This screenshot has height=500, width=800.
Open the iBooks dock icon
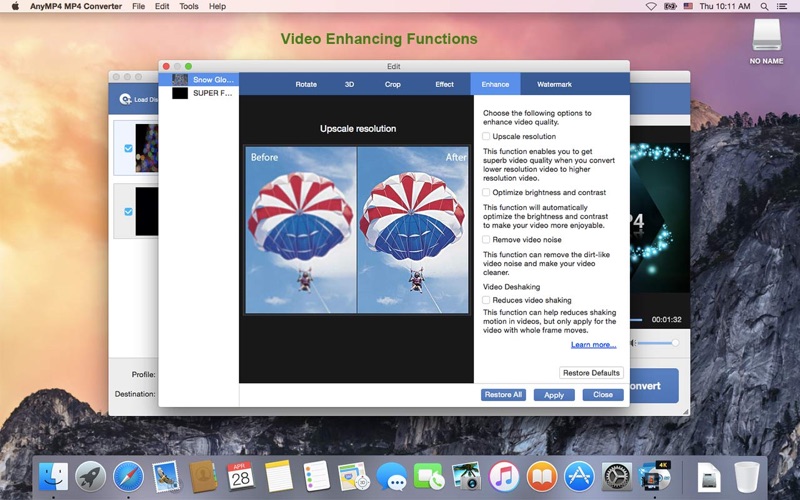542,477
